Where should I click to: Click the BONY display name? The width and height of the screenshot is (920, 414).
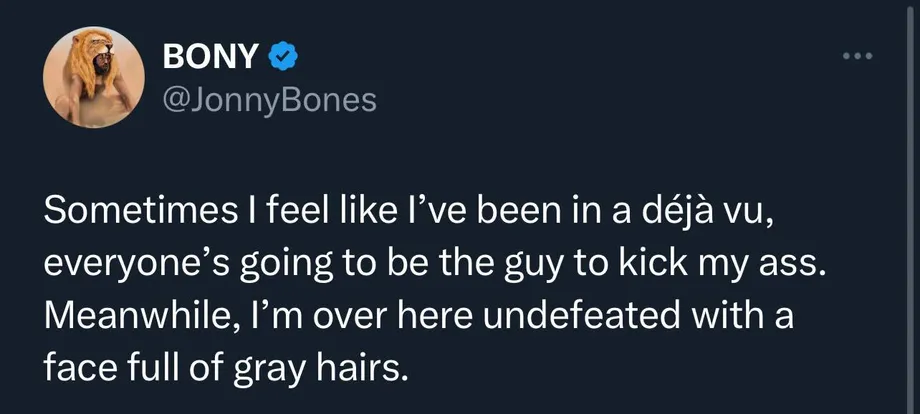(209, 56)
